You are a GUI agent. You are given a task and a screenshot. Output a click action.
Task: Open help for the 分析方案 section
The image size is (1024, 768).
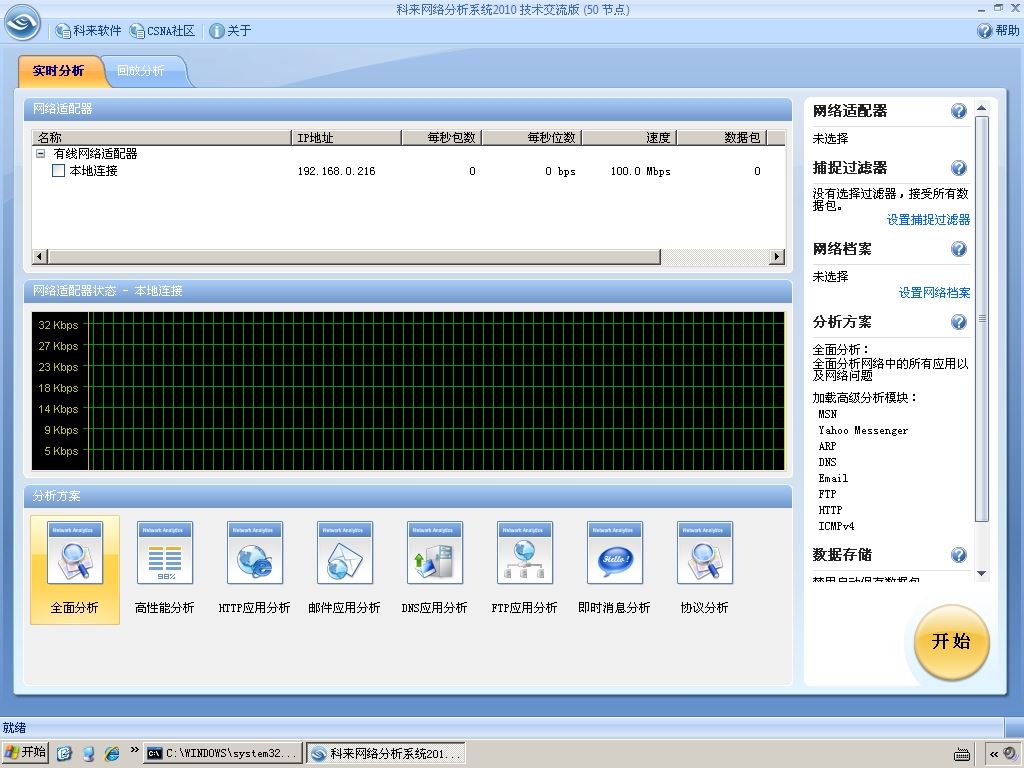(x=959, y=322)
